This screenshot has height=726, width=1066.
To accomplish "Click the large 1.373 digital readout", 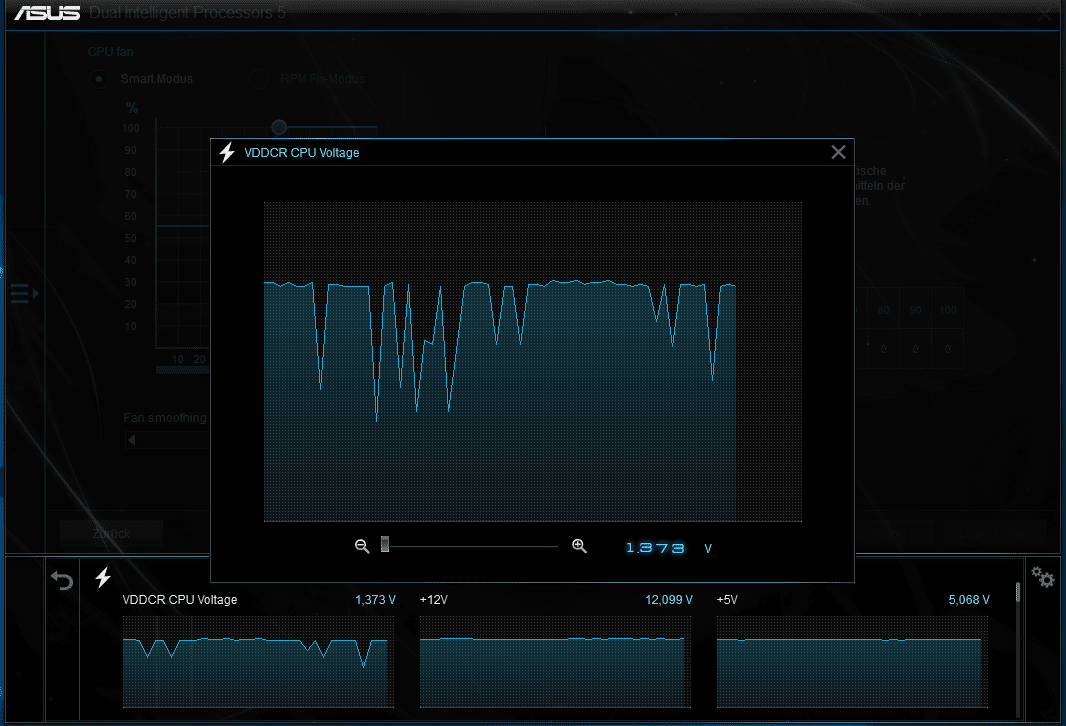I will point(655,548).
